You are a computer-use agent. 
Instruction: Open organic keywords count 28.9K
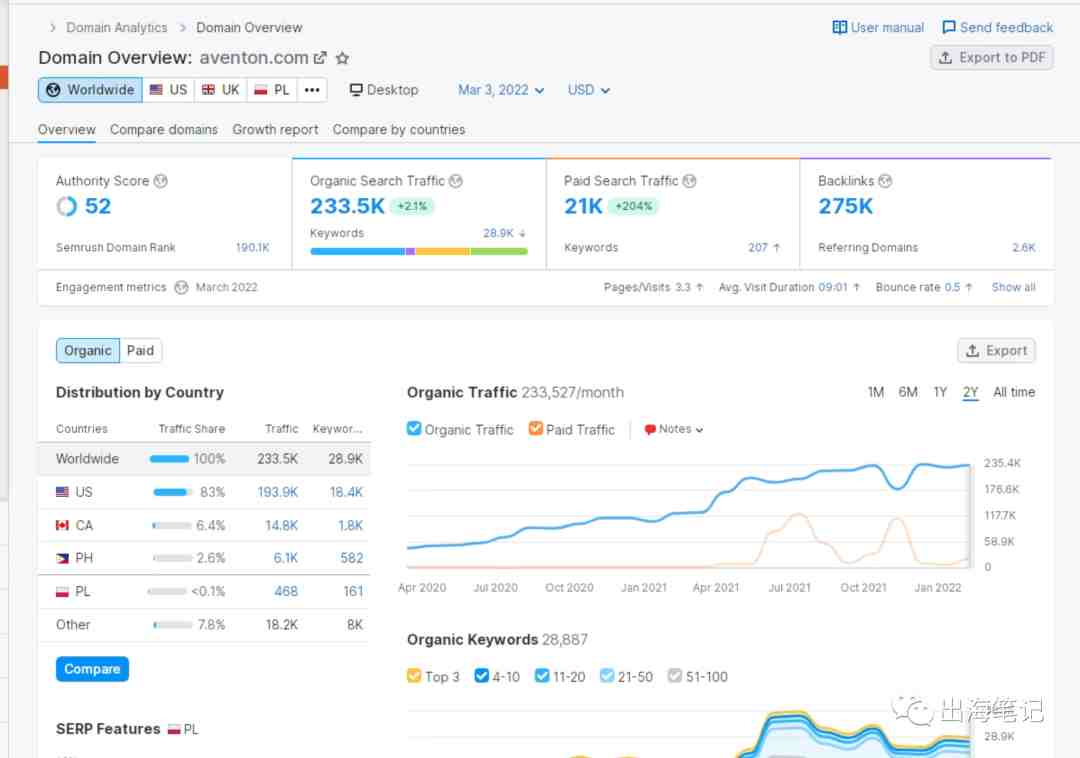(x=499, y=233)
